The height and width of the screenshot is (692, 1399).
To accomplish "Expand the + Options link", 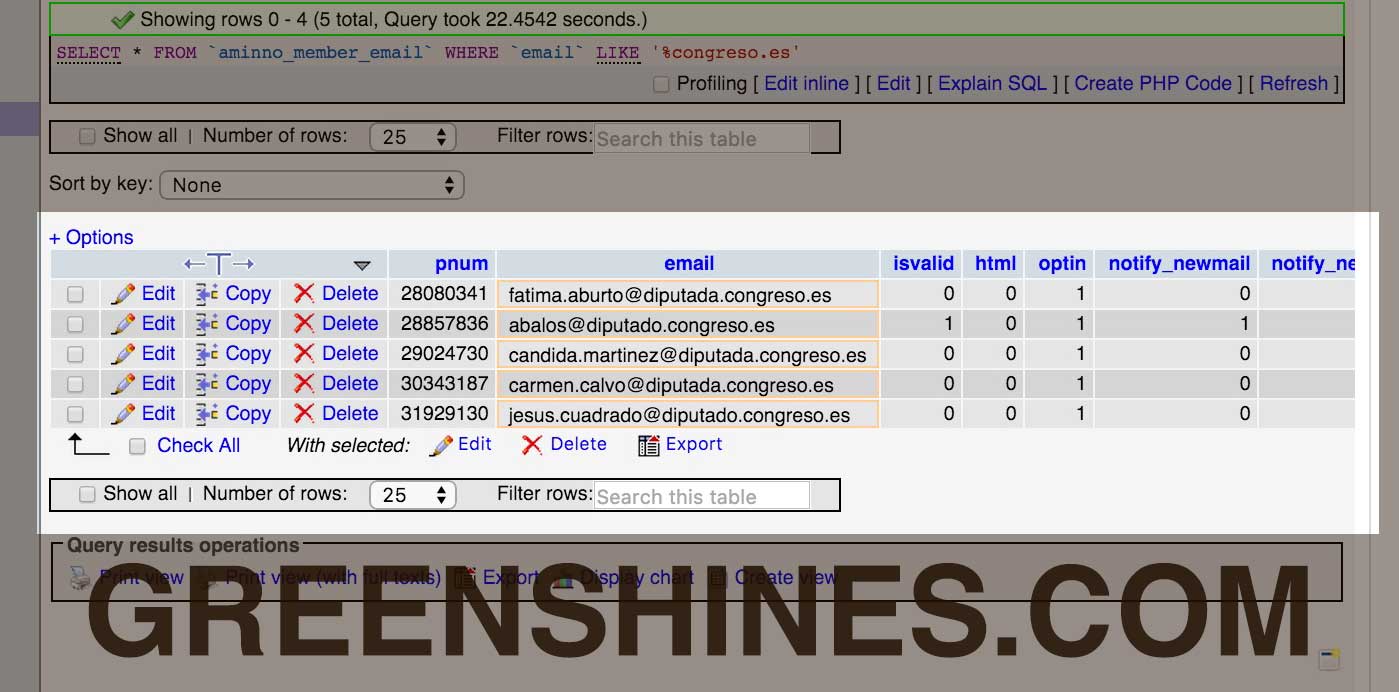I will point(91,237).
